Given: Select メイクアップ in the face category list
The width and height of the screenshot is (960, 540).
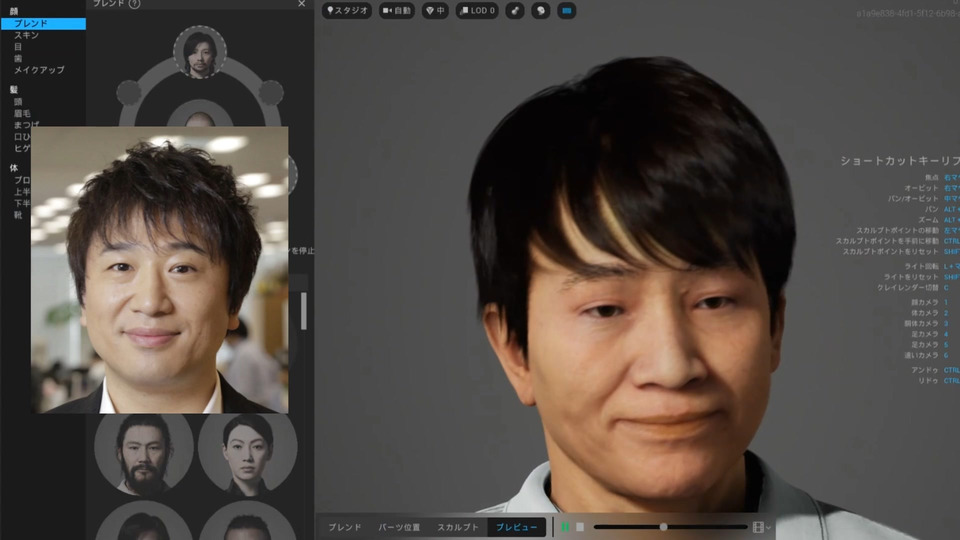Looking at the screenshot, I should click(x=39, y=70).
